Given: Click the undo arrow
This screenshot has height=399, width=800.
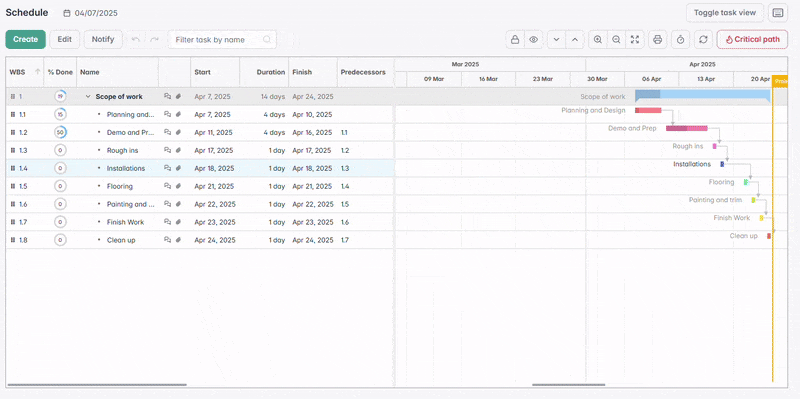Looking at the screenshot, I should [136, 39].
